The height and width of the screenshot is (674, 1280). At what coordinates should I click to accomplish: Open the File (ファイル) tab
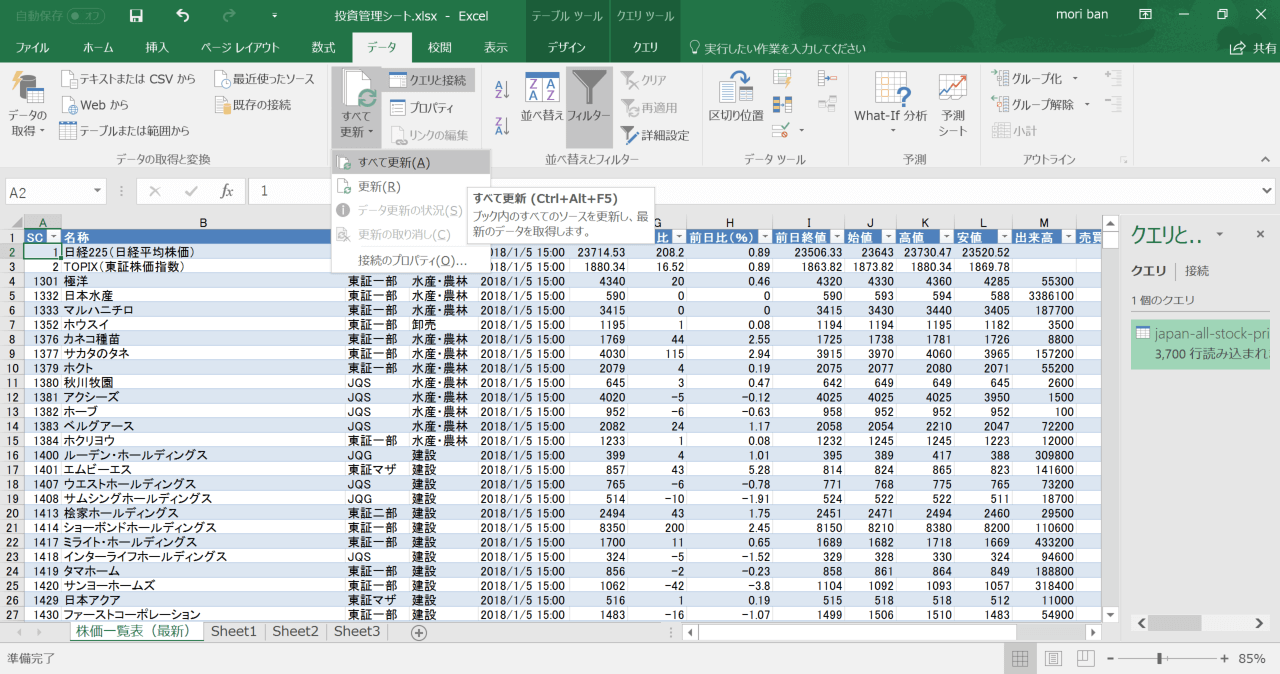[x=33, y=48]
